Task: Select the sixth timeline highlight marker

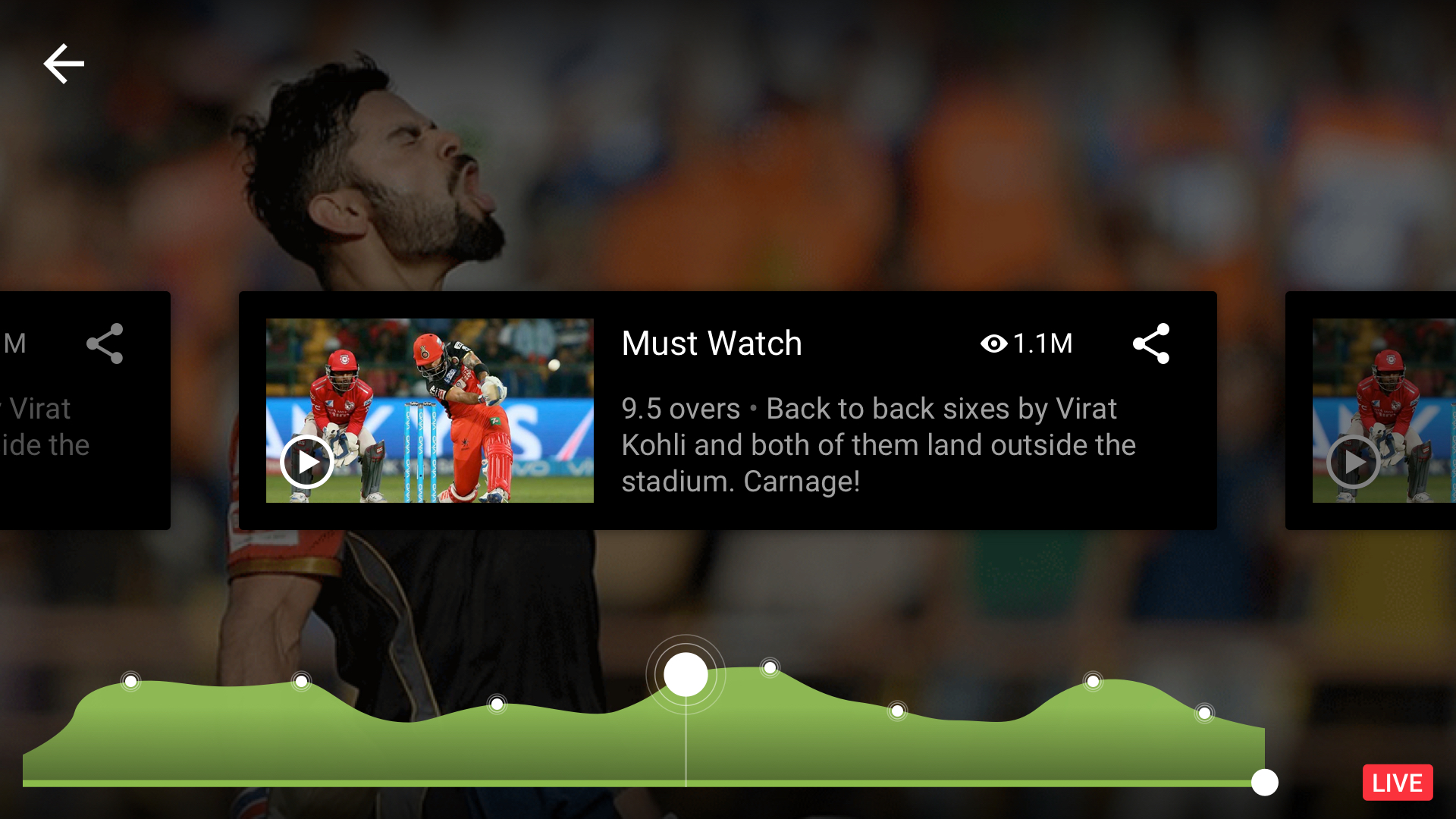Action: (x=897, y=711)
